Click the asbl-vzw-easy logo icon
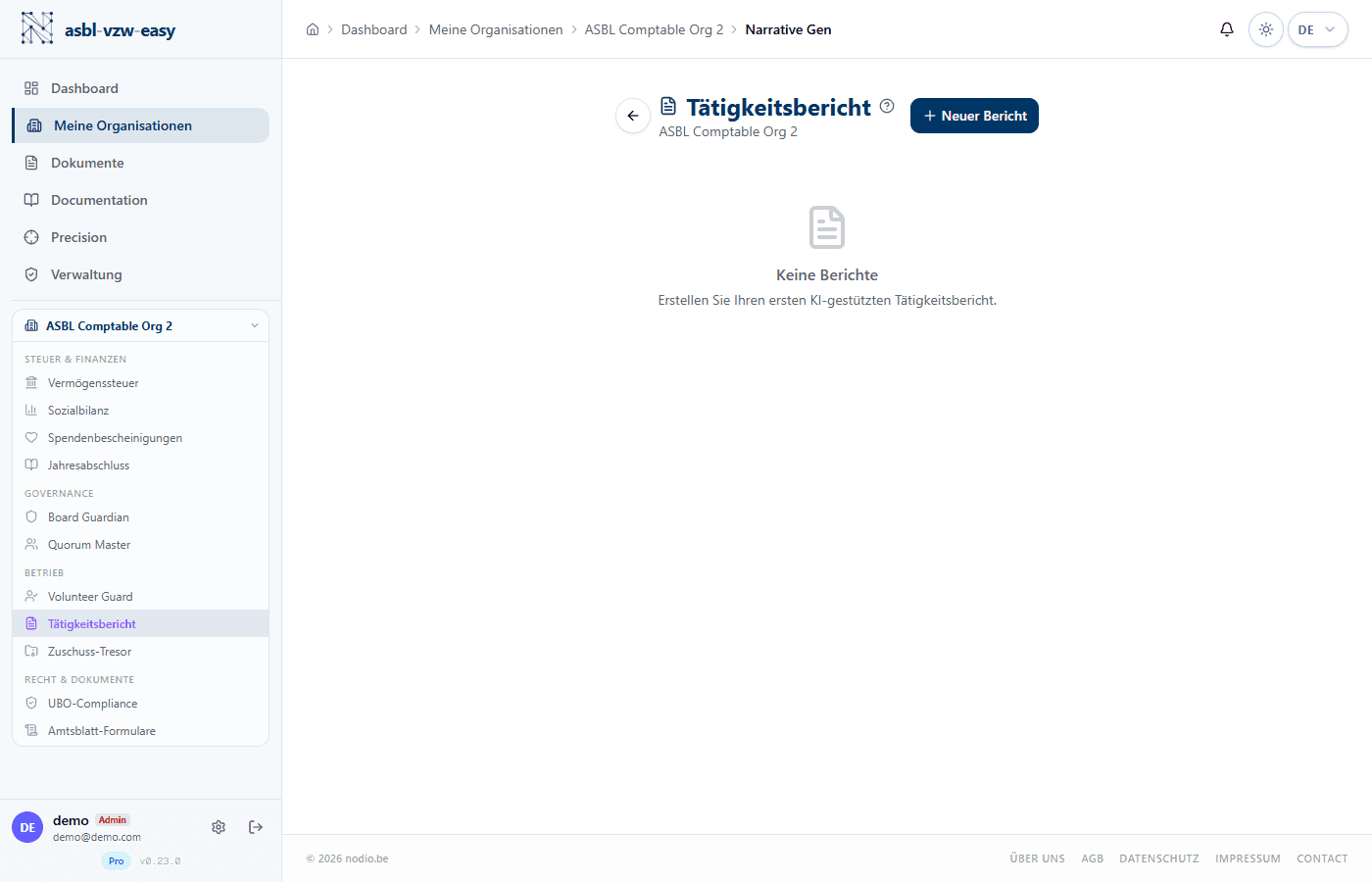This screenshot has height=882, width=1372. point(37,28)
